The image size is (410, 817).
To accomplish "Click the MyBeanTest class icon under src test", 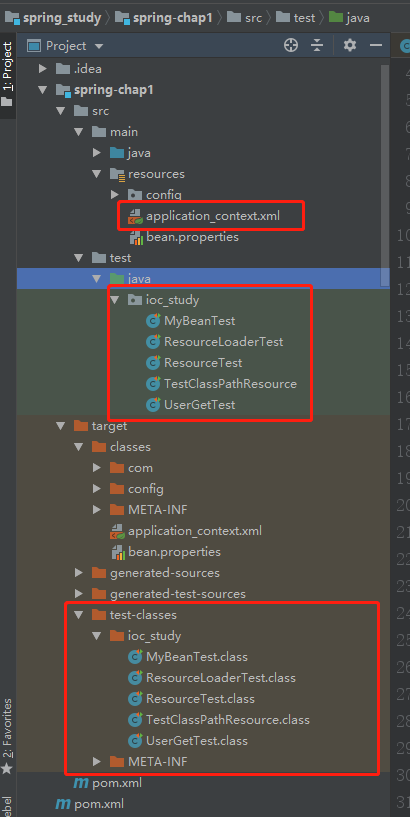I will [x=153, y=320].
